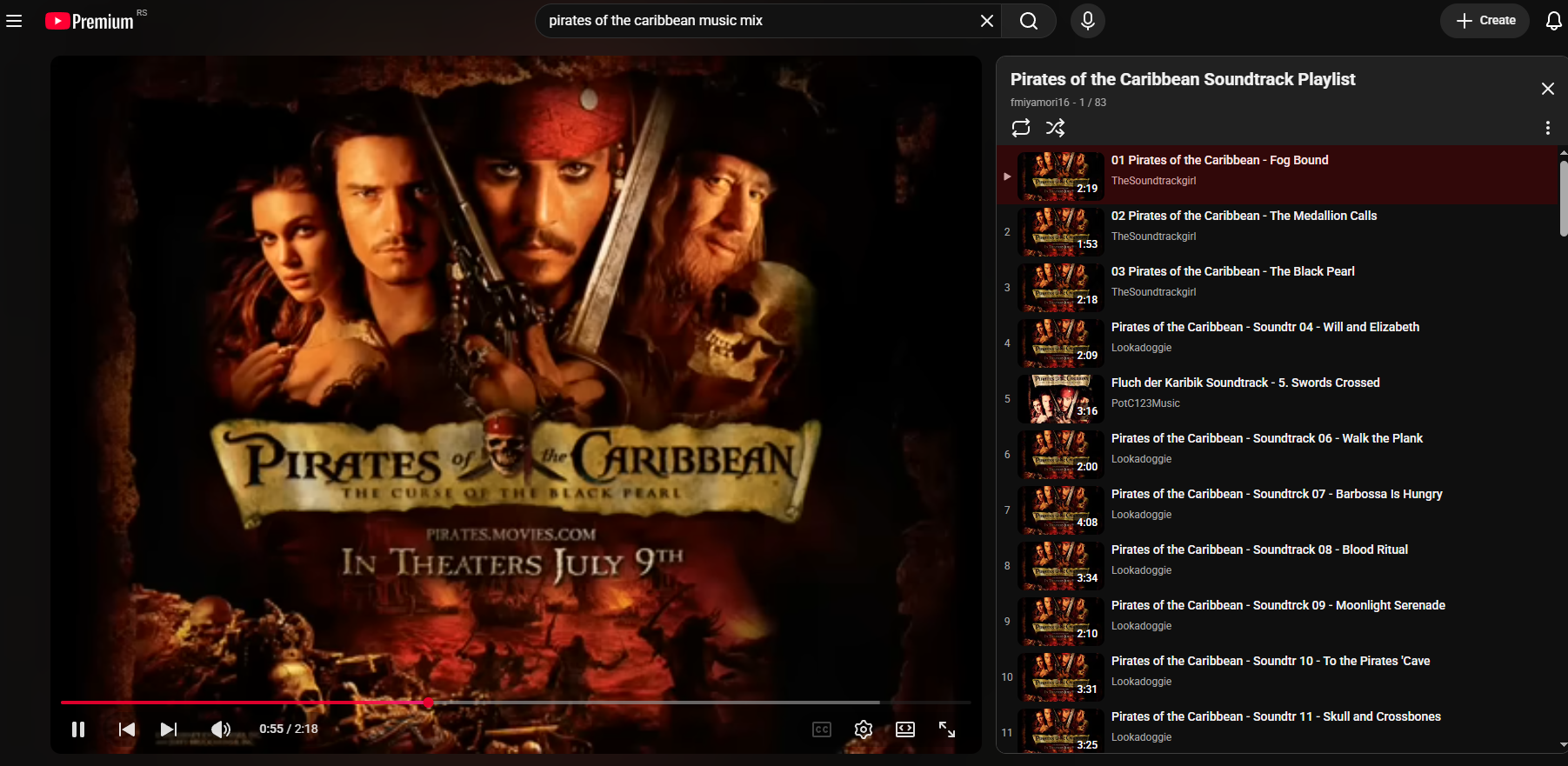Click thumbnail of Fog Bound track
The height and width of the screenshot is (766, 1568).
(1060, 177)
